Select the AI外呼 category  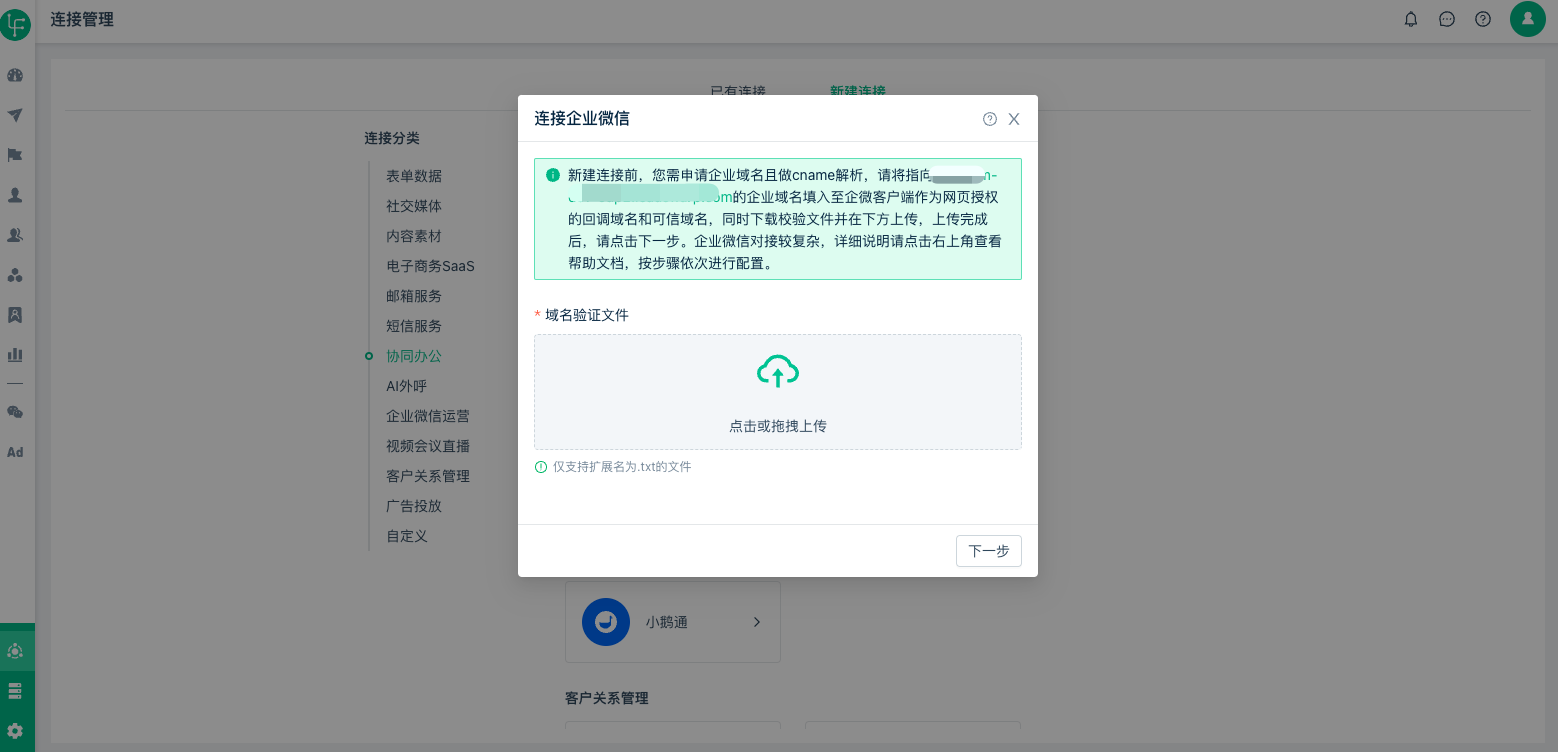tap(407, 386)
